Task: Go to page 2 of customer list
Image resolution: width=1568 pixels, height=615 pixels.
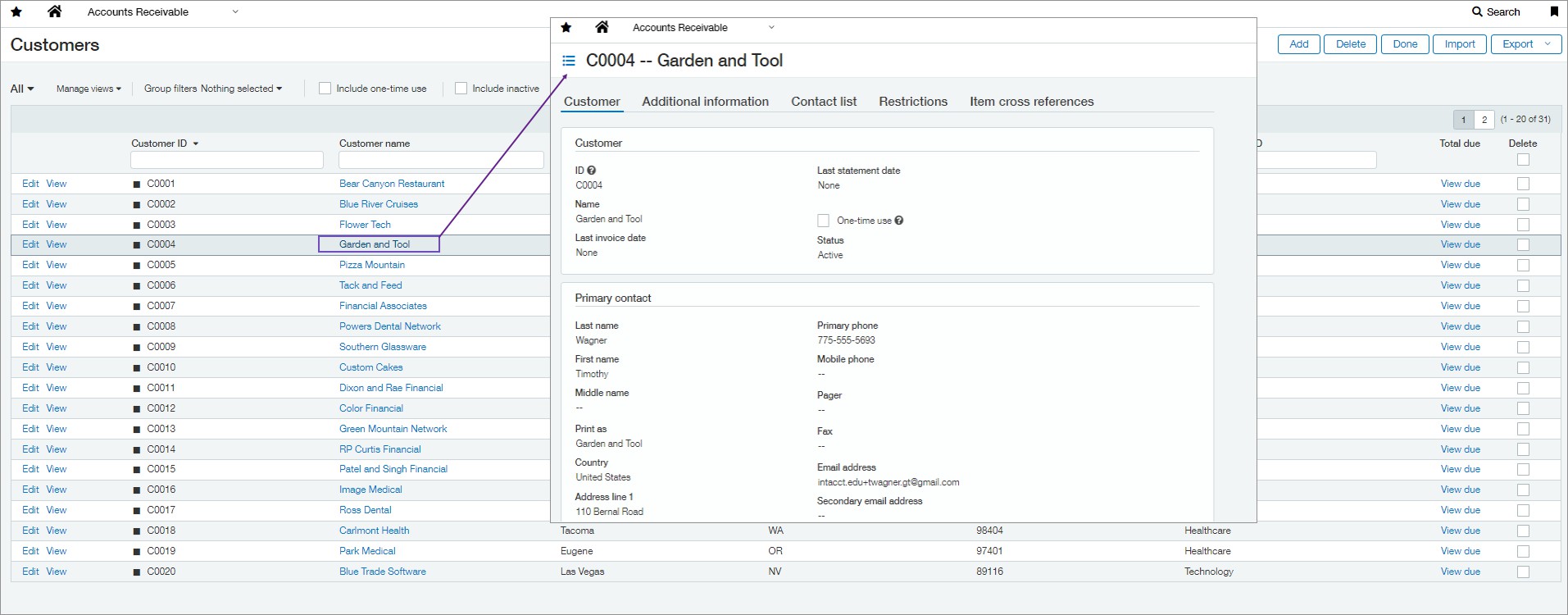Action: pyautogui.click(x=1484, y=120)
